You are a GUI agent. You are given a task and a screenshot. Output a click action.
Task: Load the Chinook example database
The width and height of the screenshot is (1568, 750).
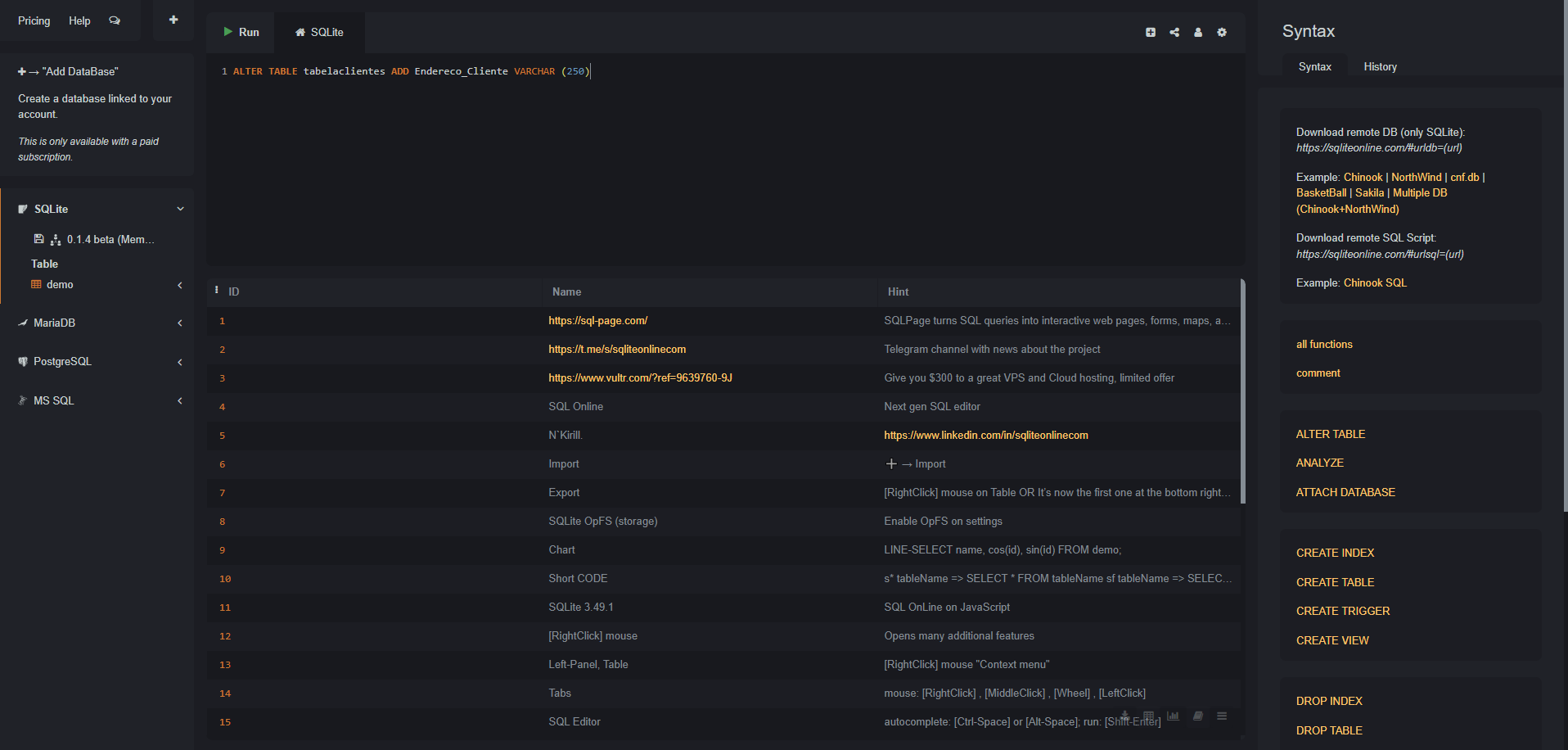1363,177
